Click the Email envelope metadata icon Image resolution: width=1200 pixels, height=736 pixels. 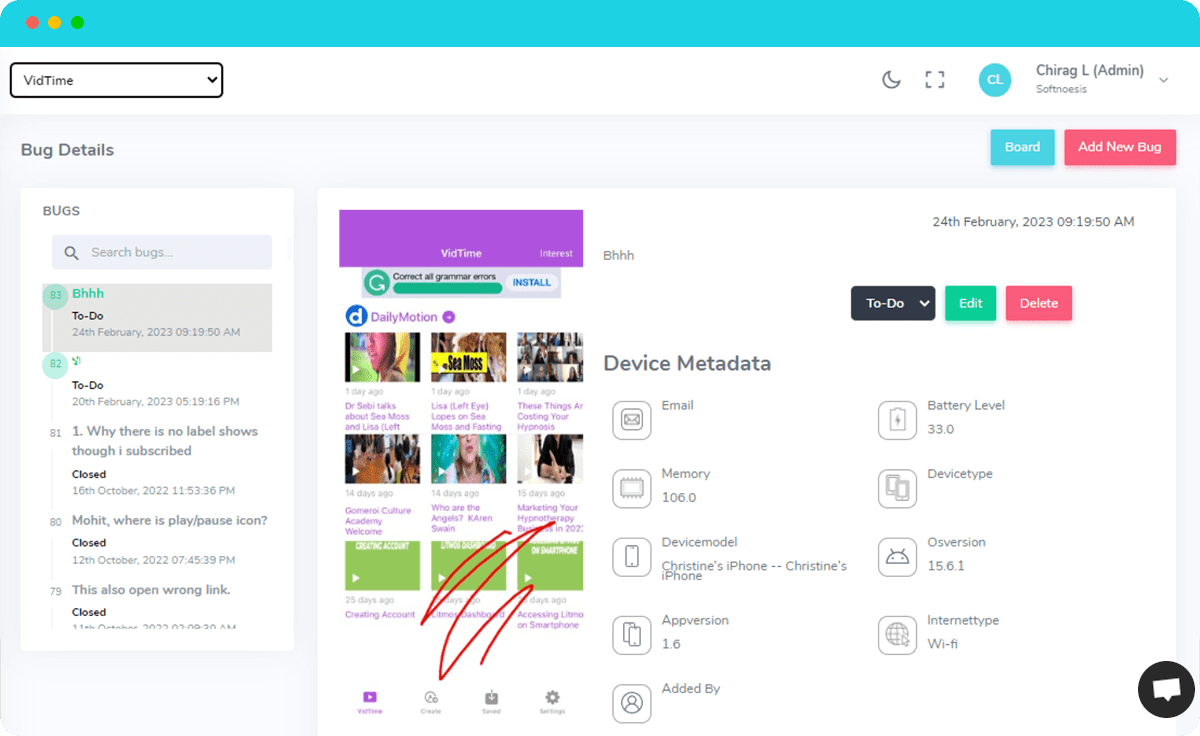click(x=632, y=420)
